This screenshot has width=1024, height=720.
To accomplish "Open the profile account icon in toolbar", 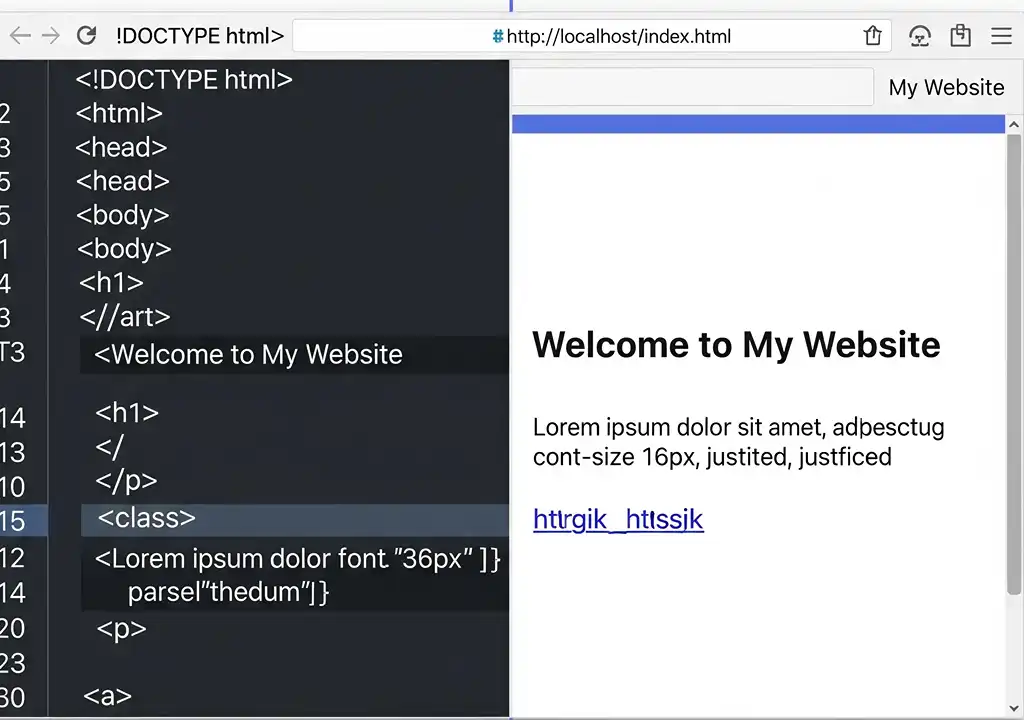I will pos(920,35).
